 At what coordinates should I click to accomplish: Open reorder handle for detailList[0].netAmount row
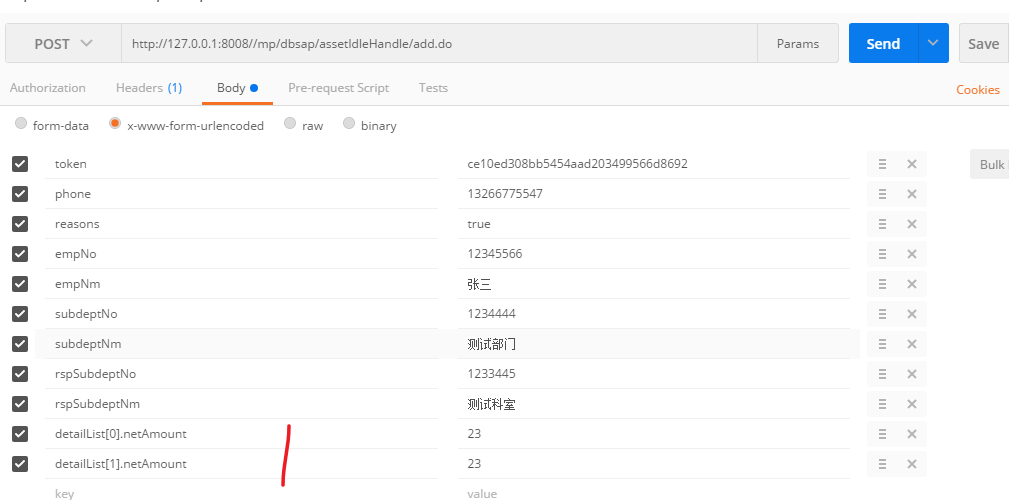pyautogui.click(x=882, y=434)
